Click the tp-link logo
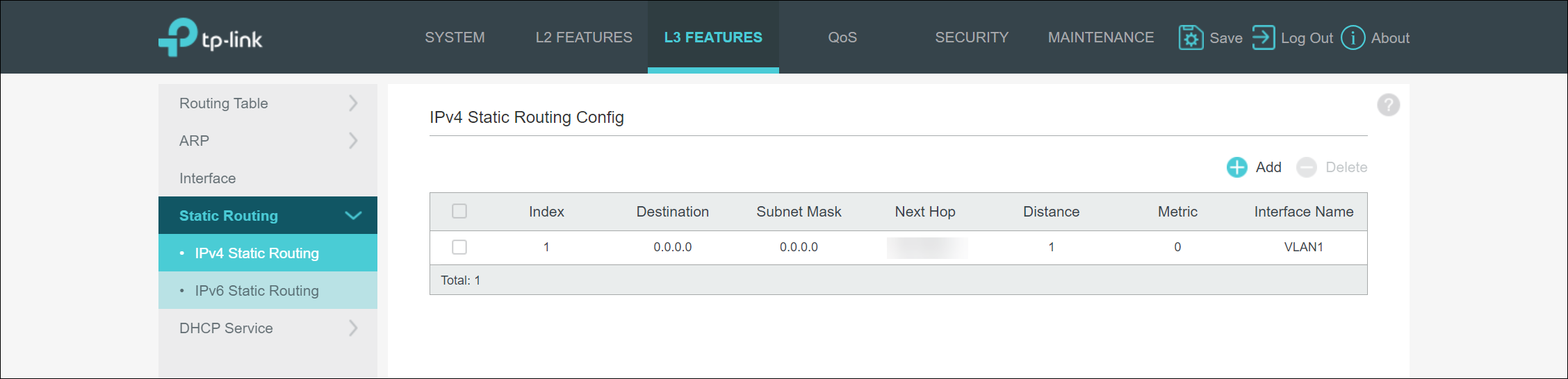 (x=210, y=37)
